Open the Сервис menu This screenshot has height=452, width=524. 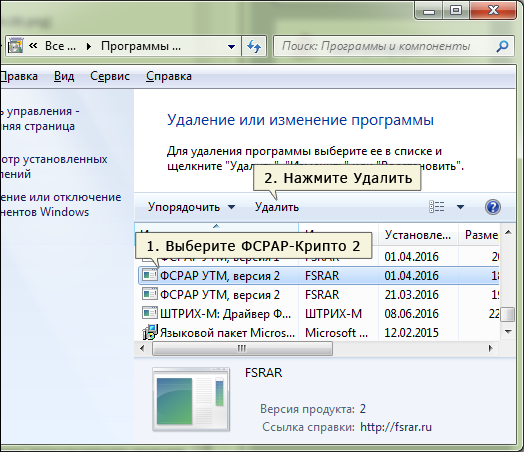pyautogui.click(x=110, y=76)
